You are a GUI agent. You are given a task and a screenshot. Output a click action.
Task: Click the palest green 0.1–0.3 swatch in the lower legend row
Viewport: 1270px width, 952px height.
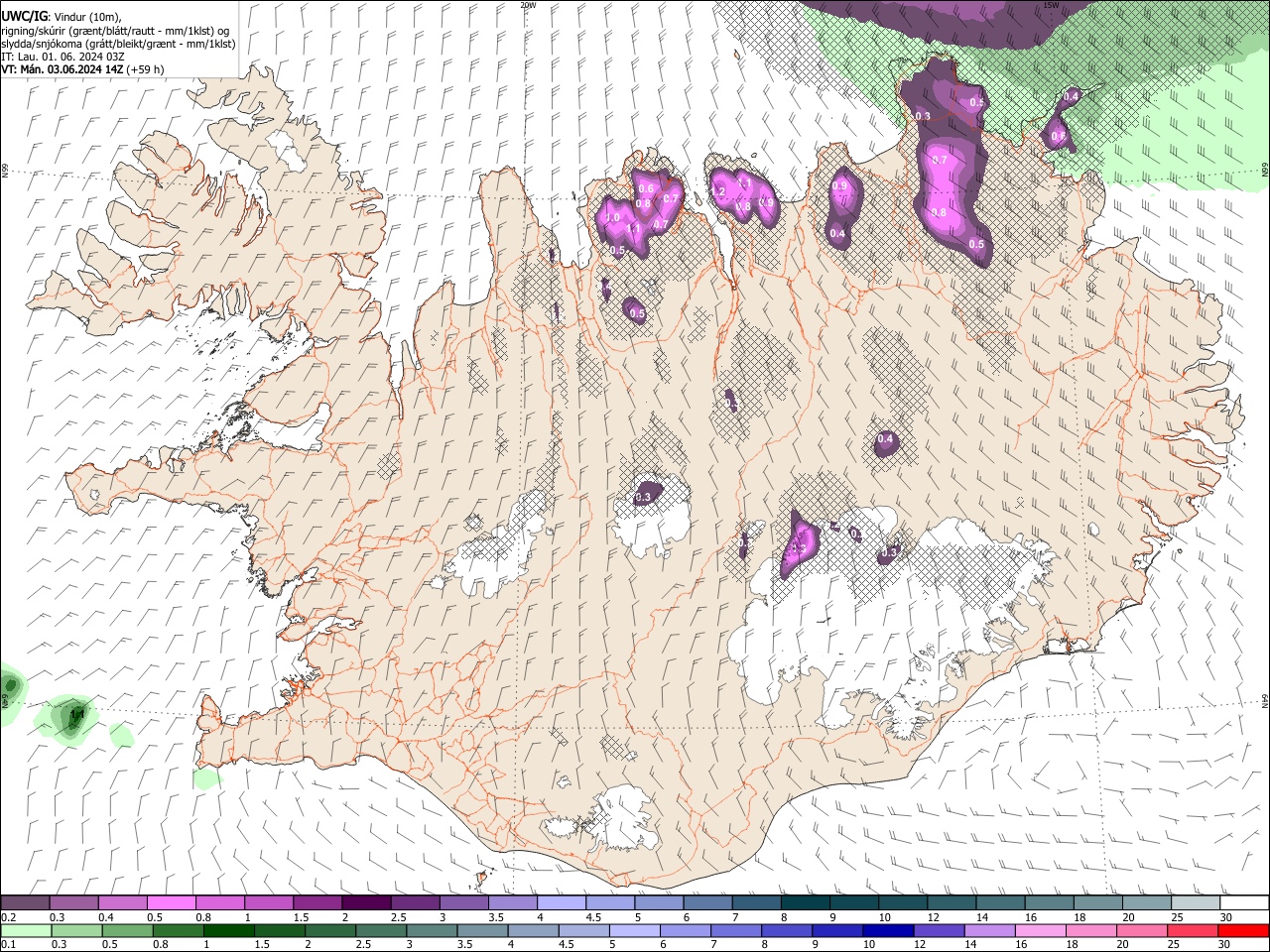[25, 930]
